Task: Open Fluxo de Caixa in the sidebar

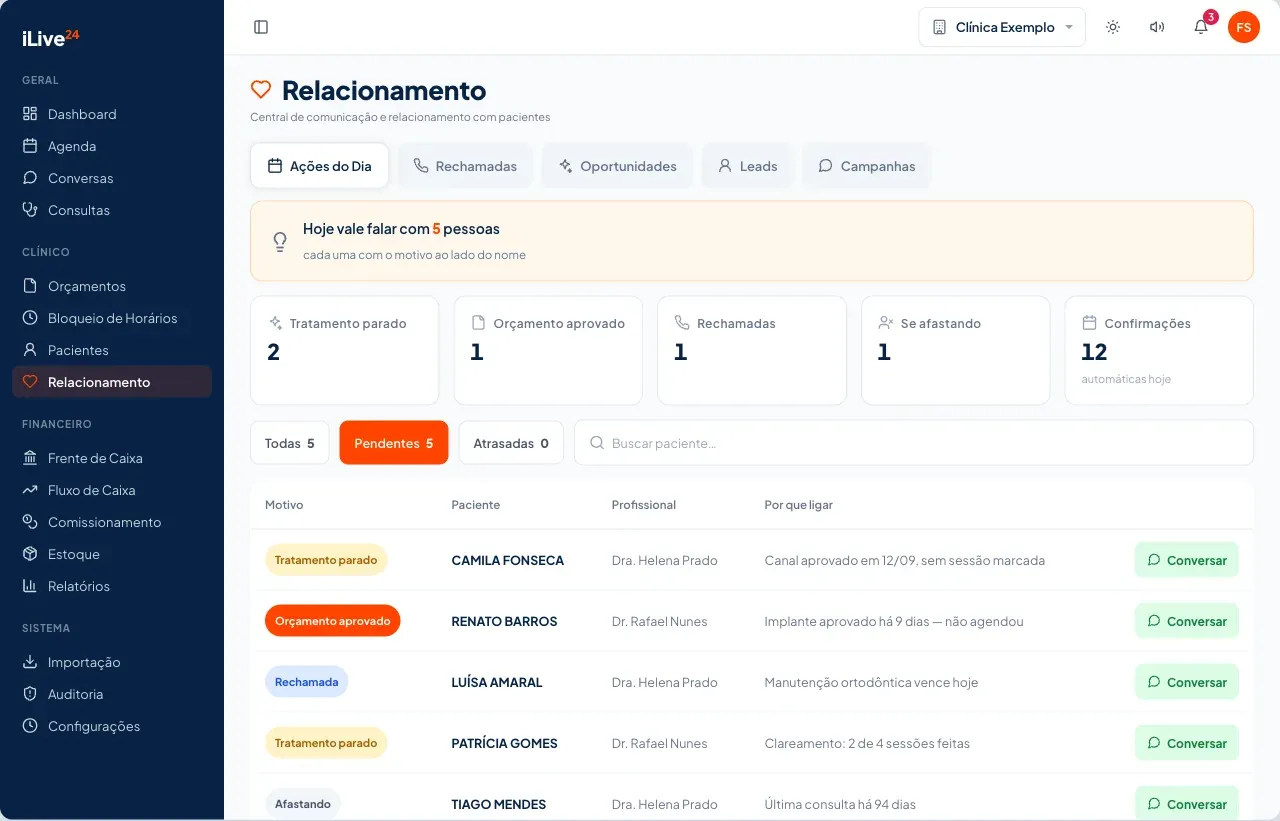Action: (112, 490)
